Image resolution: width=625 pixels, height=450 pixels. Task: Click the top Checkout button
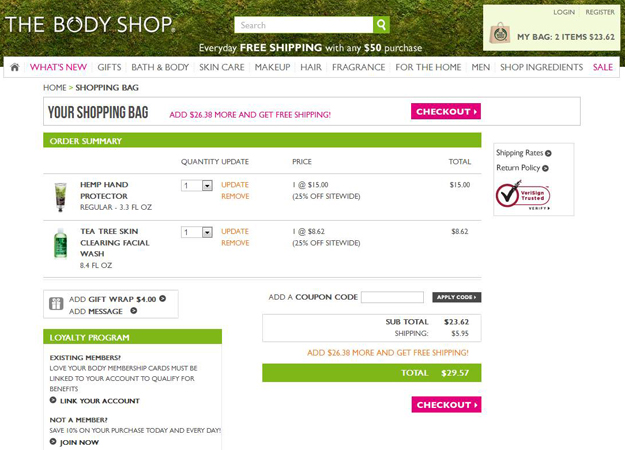446,111
